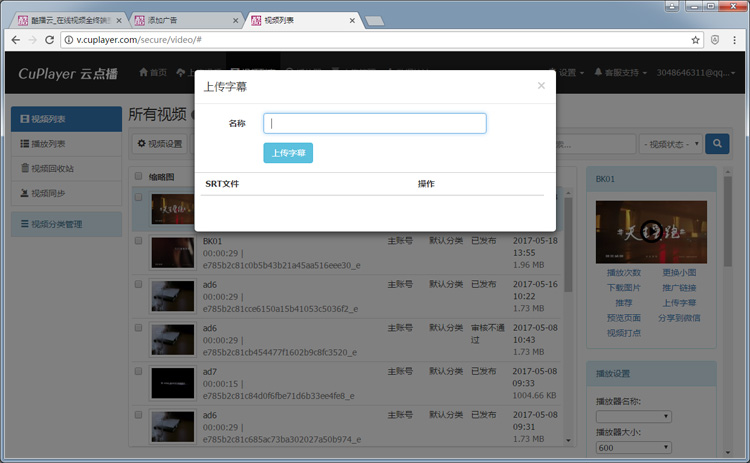Tick the select-all checkbox beside 缩略图
Screen dimensions: 750x463
point(138,176)
